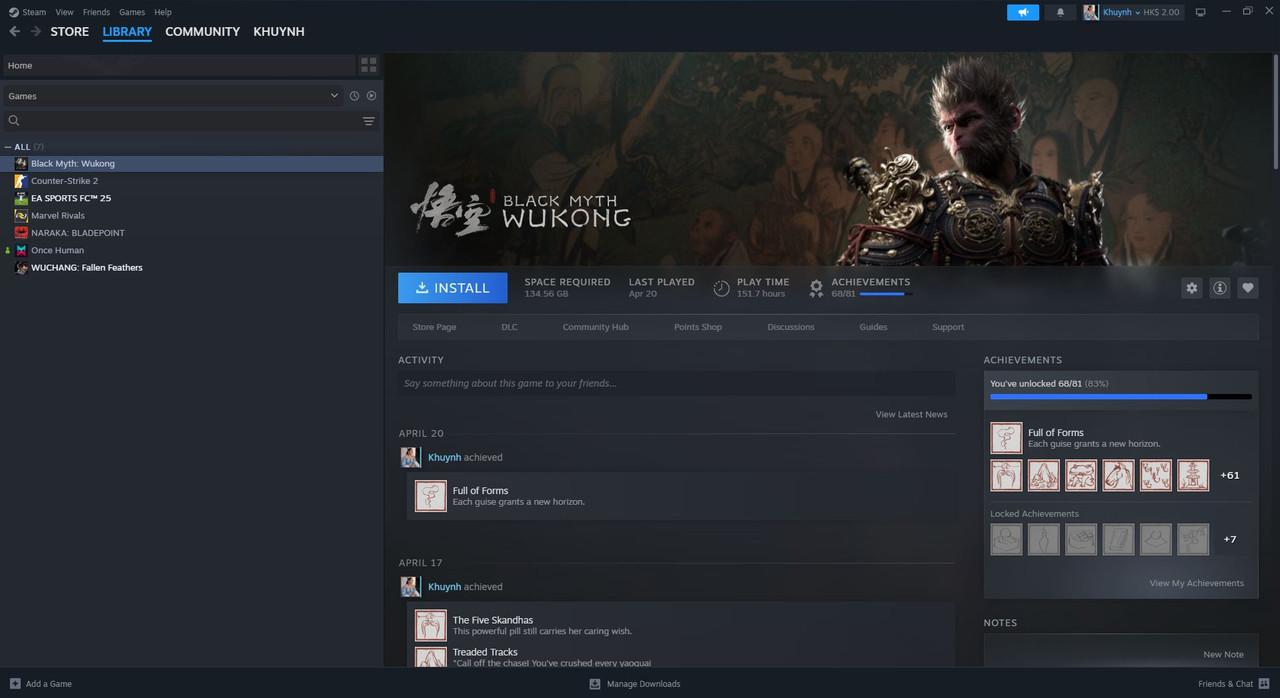Click New Note button

click(1223, 654)
